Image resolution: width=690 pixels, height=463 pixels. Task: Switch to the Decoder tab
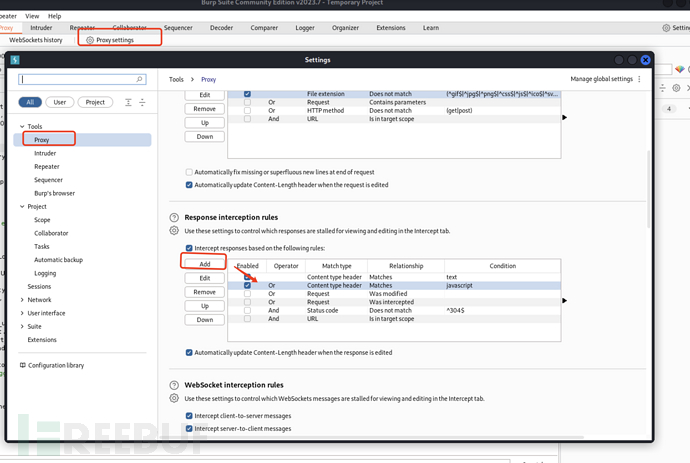coord(221,28)
